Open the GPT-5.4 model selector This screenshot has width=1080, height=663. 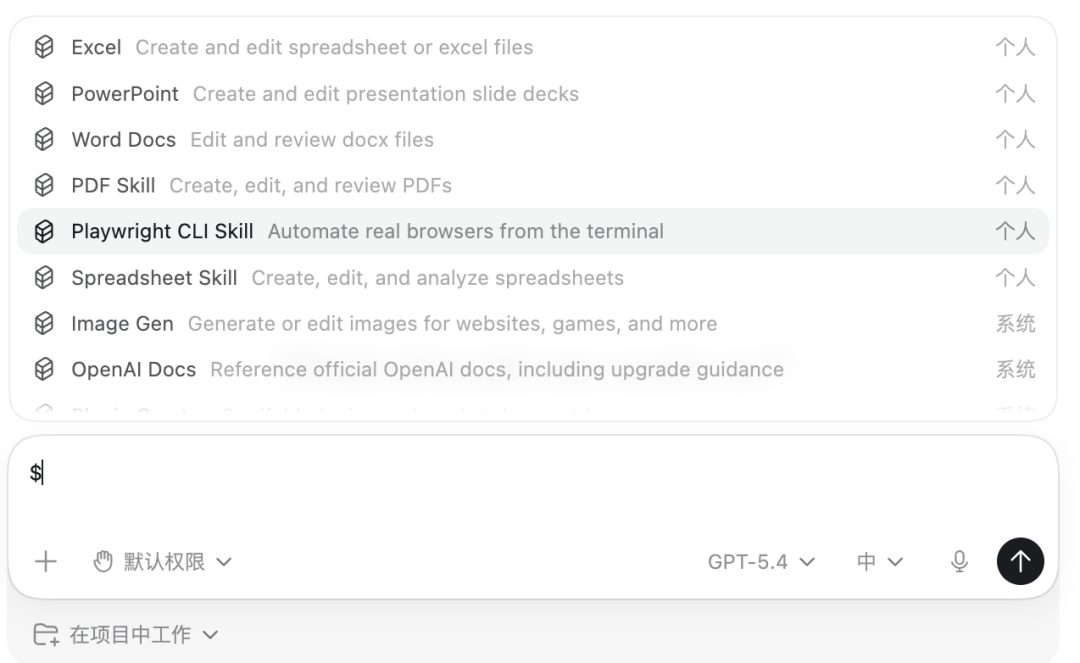tap(761, 562)
